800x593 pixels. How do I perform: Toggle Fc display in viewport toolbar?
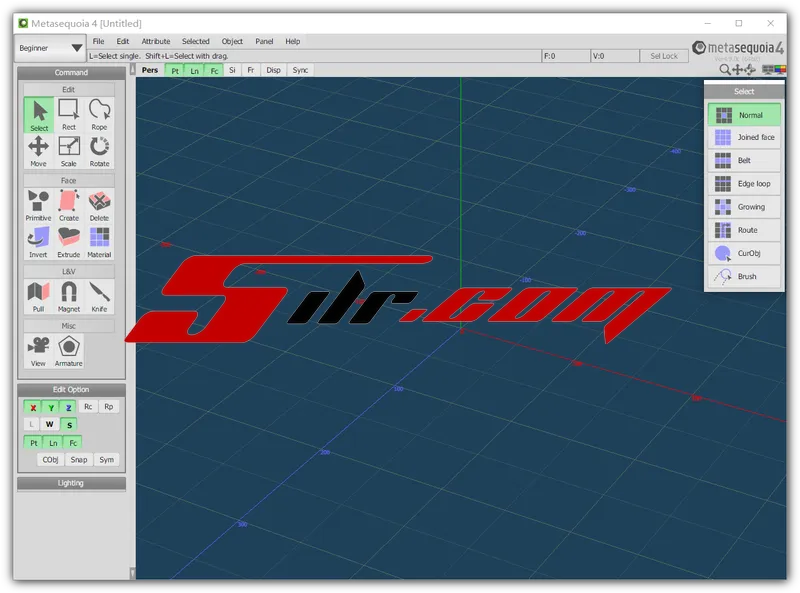coord(214,70)
